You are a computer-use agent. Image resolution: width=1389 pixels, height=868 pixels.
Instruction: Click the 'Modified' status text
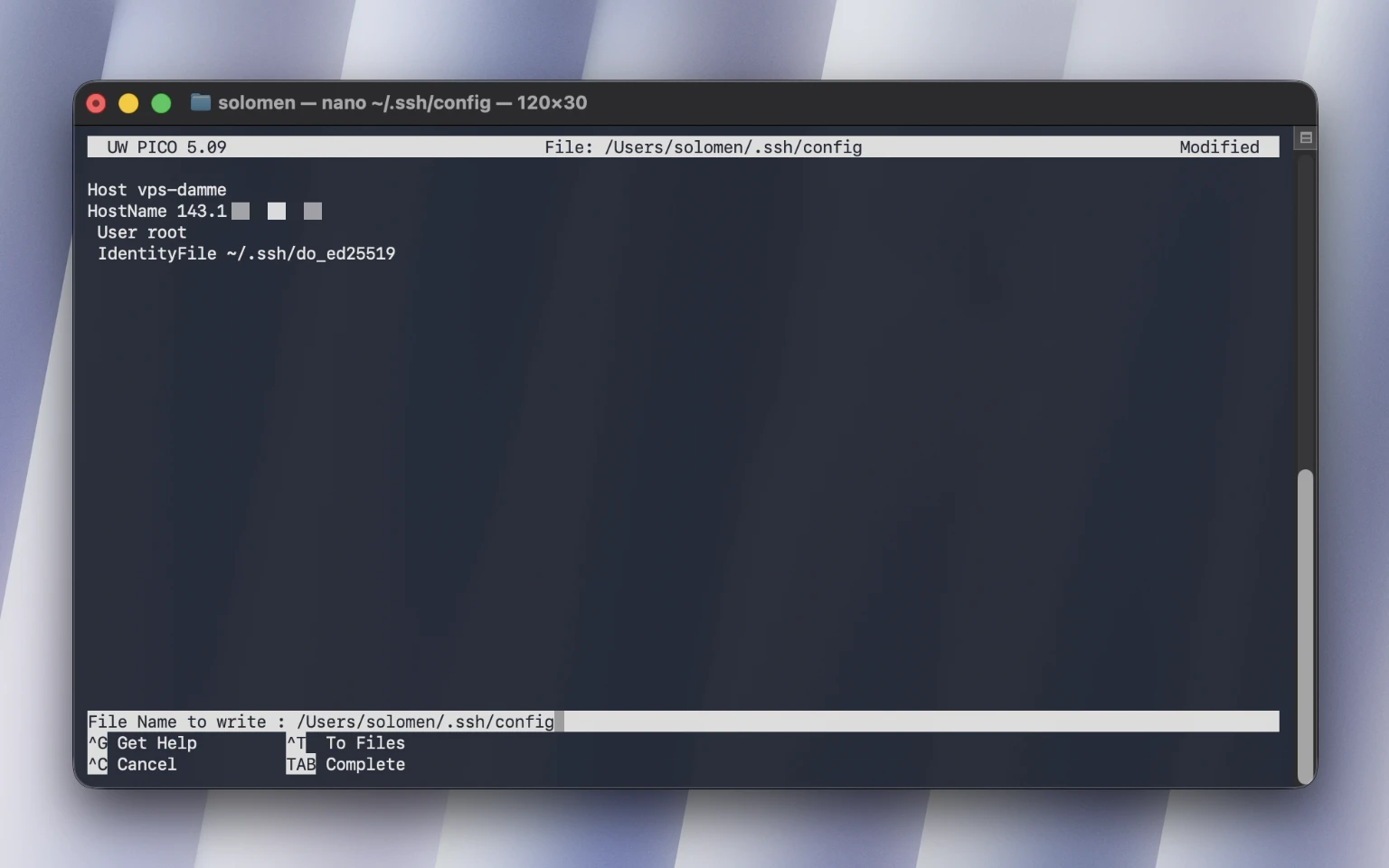point(1219,147)
